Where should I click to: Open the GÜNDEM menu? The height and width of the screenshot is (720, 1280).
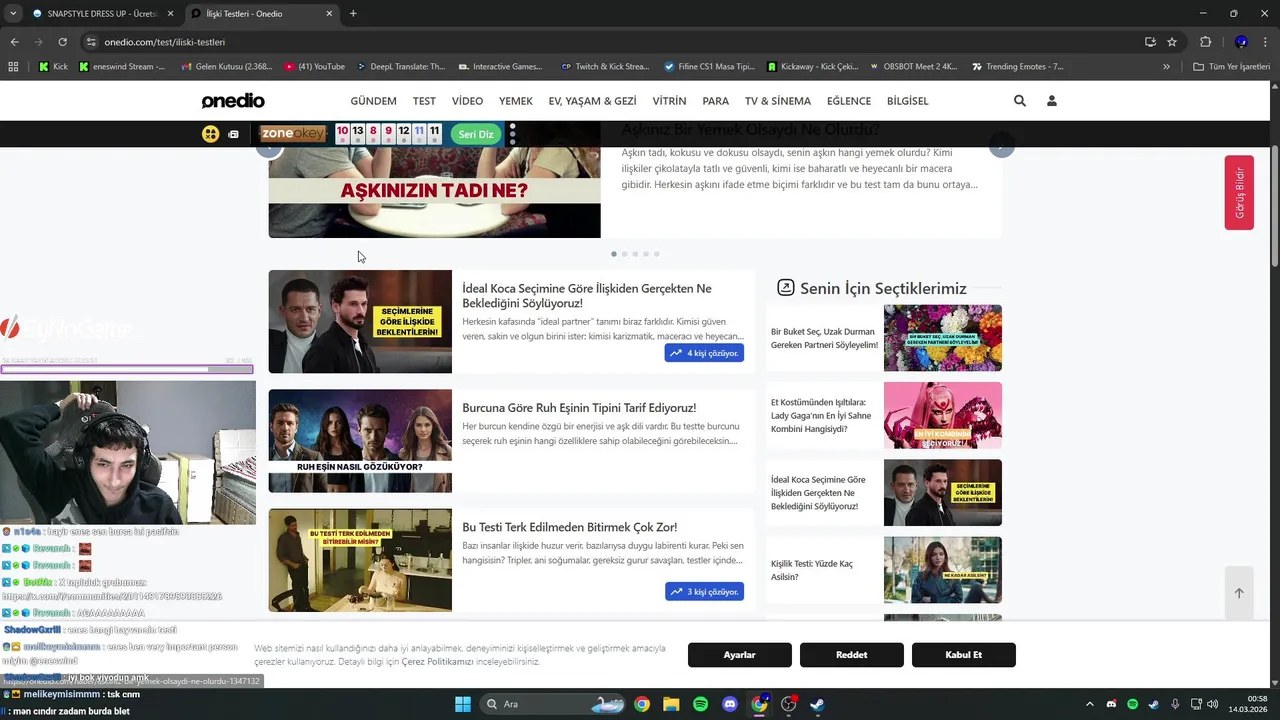coord(373,101)
